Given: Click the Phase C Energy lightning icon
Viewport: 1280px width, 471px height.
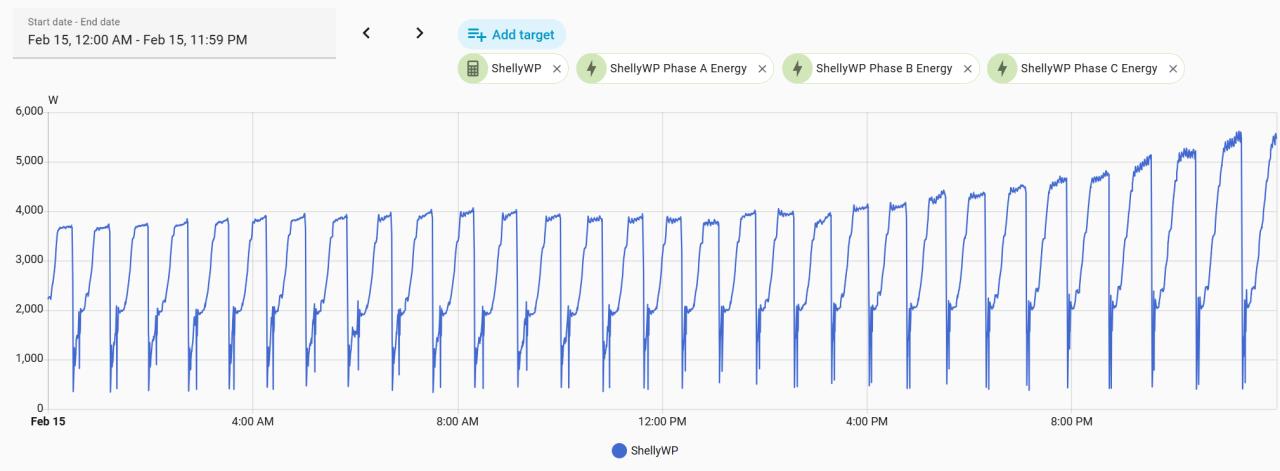Looking at the screenshot, I should tap(1002, 69).
